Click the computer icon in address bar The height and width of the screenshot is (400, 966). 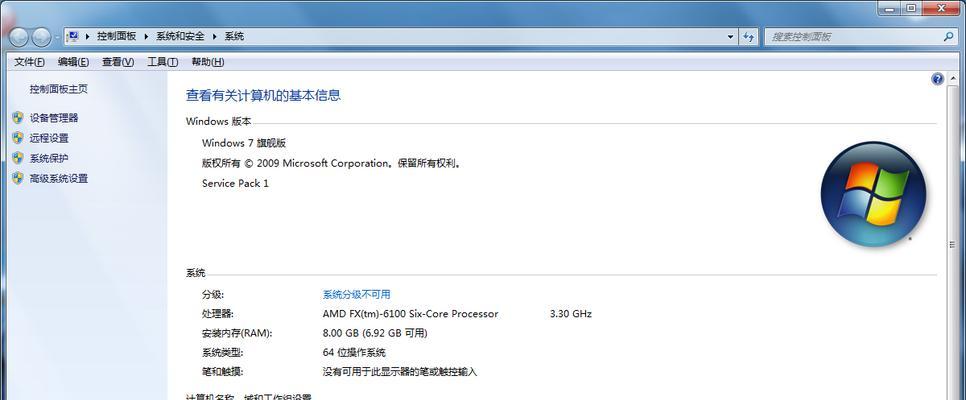pos(73,36)
